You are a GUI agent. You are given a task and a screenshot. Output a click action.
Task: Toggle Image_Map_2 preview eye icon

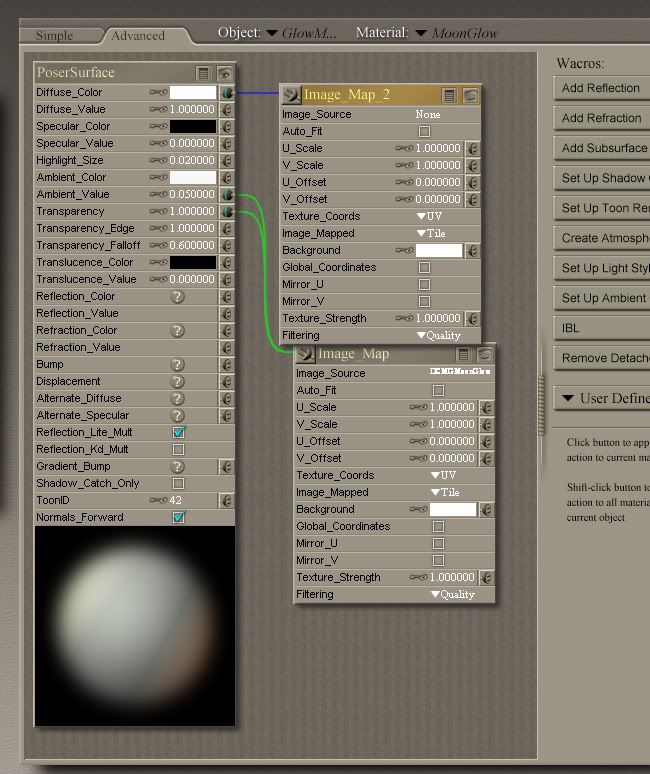(470, 96)
